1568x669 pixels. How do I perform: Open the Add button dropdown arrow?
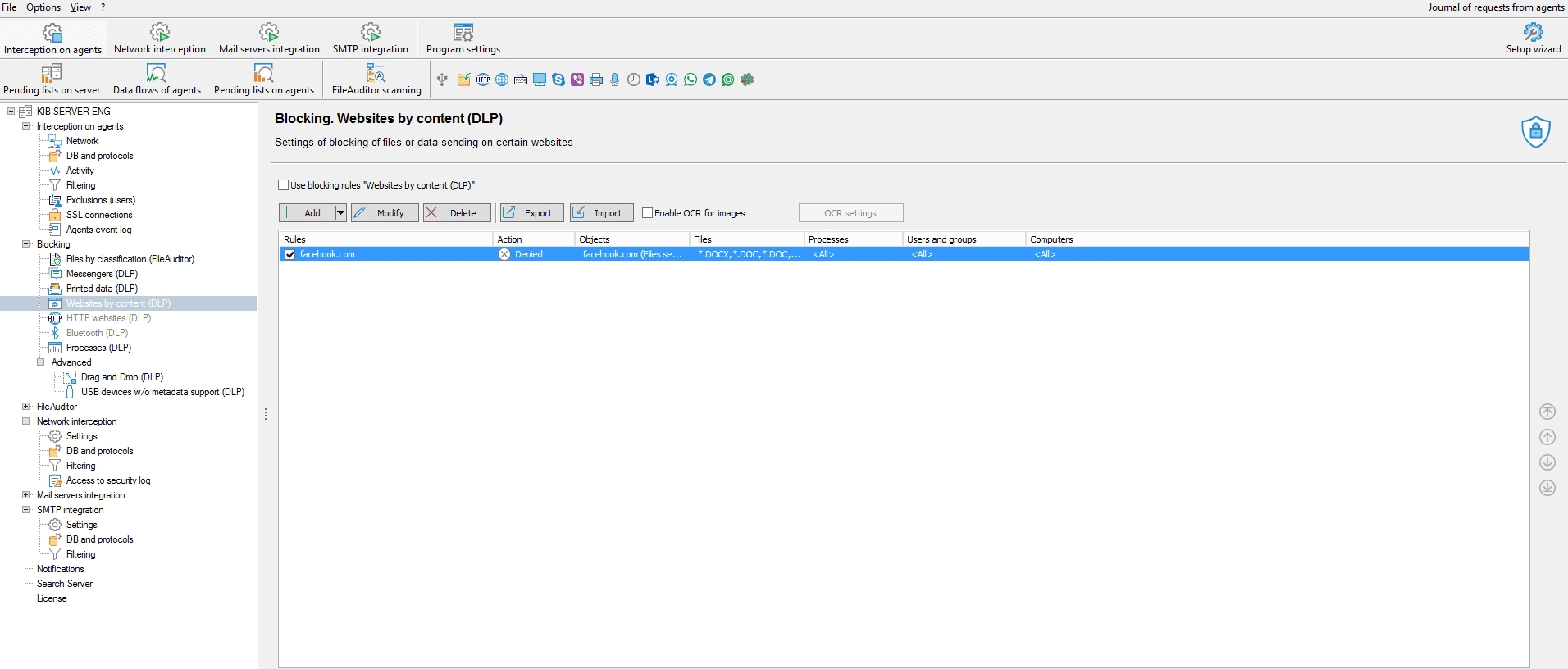pyautogui.click(x=340, y=213)
